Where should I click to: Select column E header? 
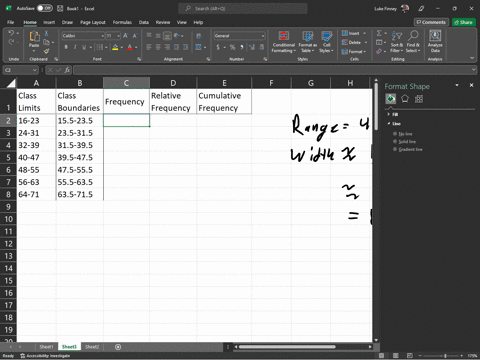pyautogui.click(x=224, y=83)
